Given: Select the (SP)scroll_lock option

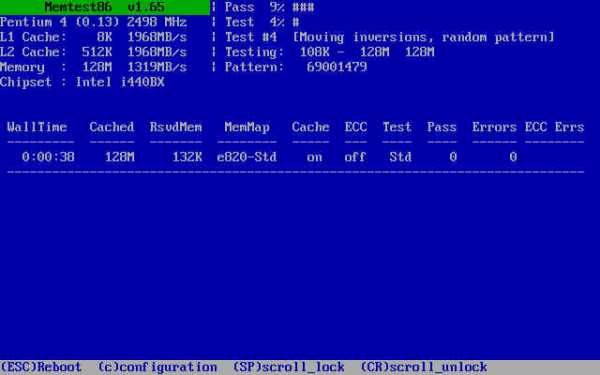Looking at the screenshot, I should click(x=289, y=367).
